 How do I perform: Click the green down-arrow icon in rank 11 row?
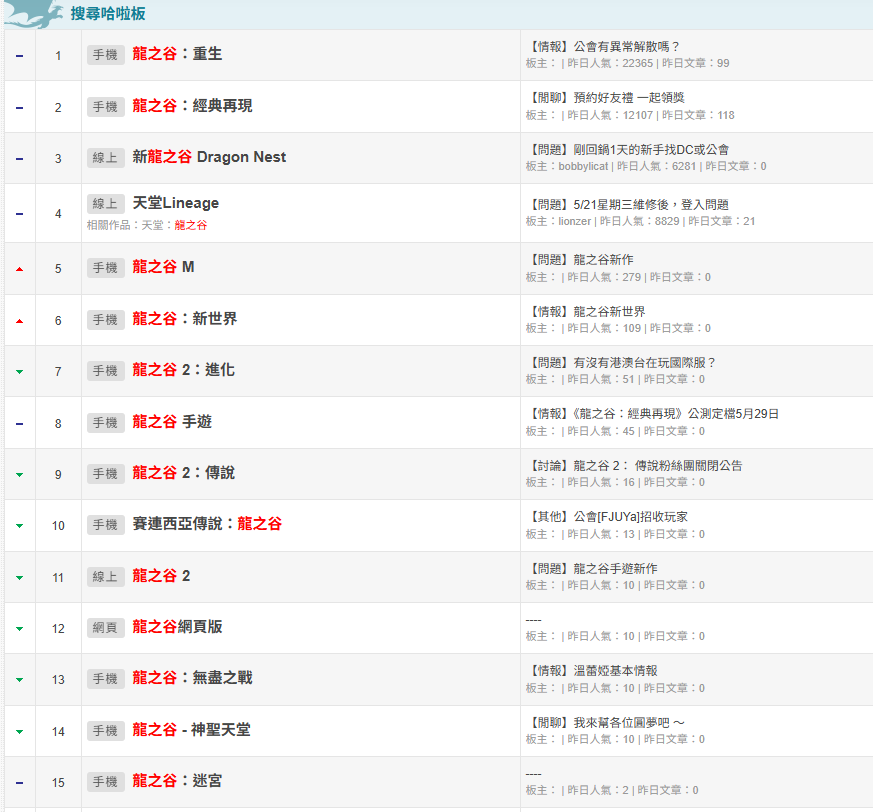click(x=19, y=578)
